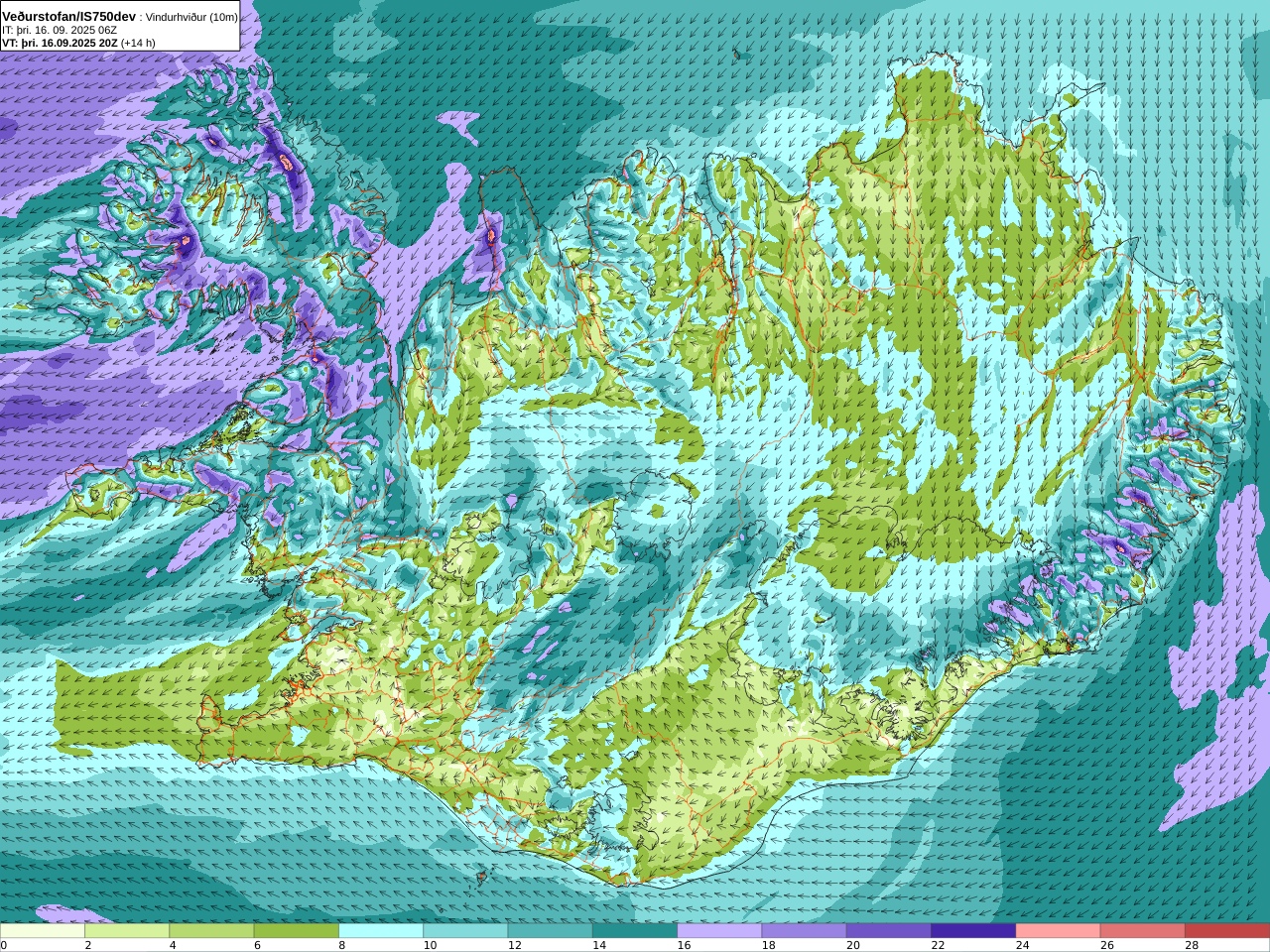Click legend scale label "10"
Viewport: 1270px width, 952px height.
430,945
